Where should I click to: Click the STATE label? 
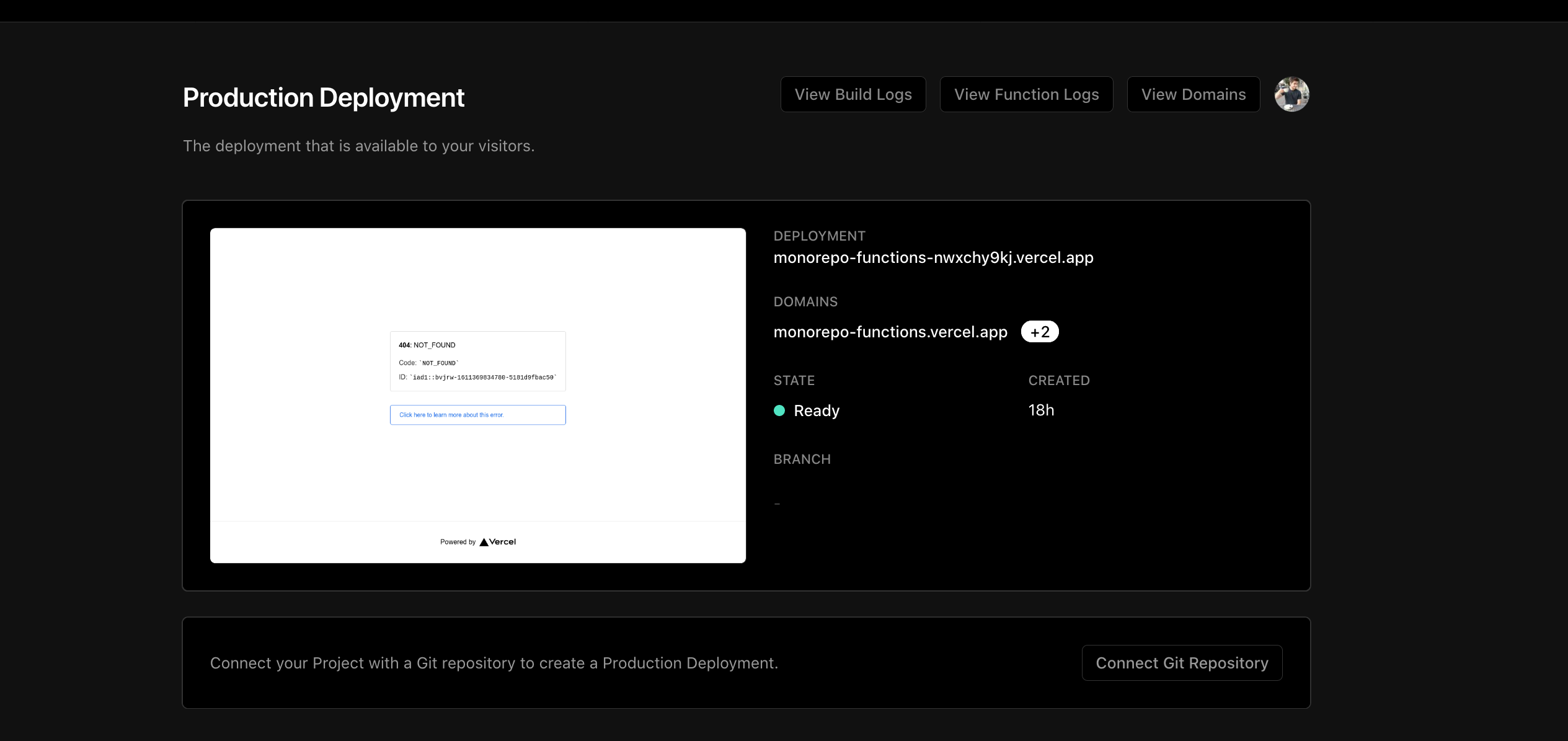click(794, 381)
